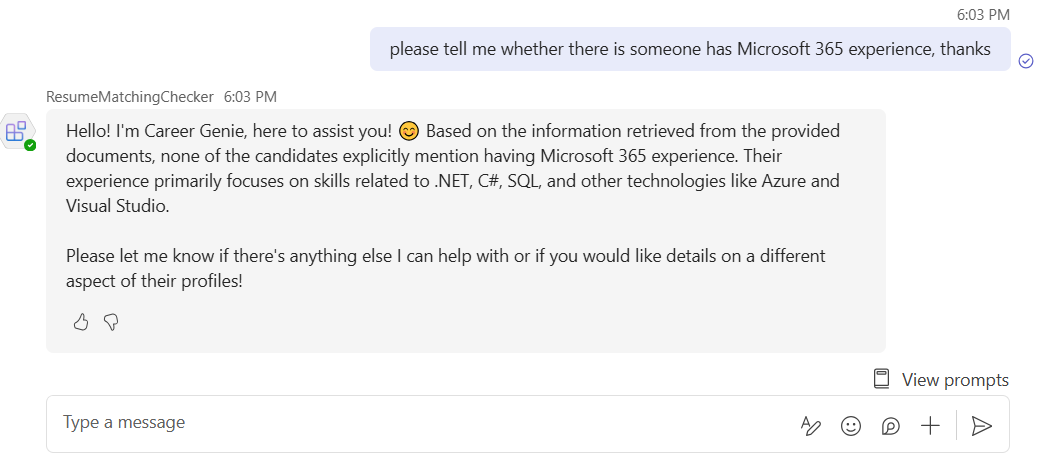1042x470 pixels.
Task: Click the ResumeMatchingChecker sender name
Action: pos(130,97)
